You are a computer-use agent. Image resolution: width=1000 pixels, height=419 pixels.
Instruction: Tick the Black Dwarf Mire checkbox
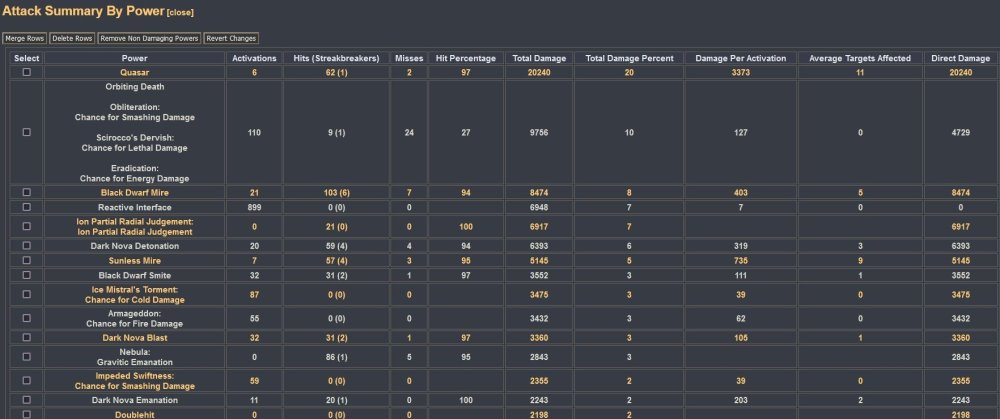tap(27, 192)
